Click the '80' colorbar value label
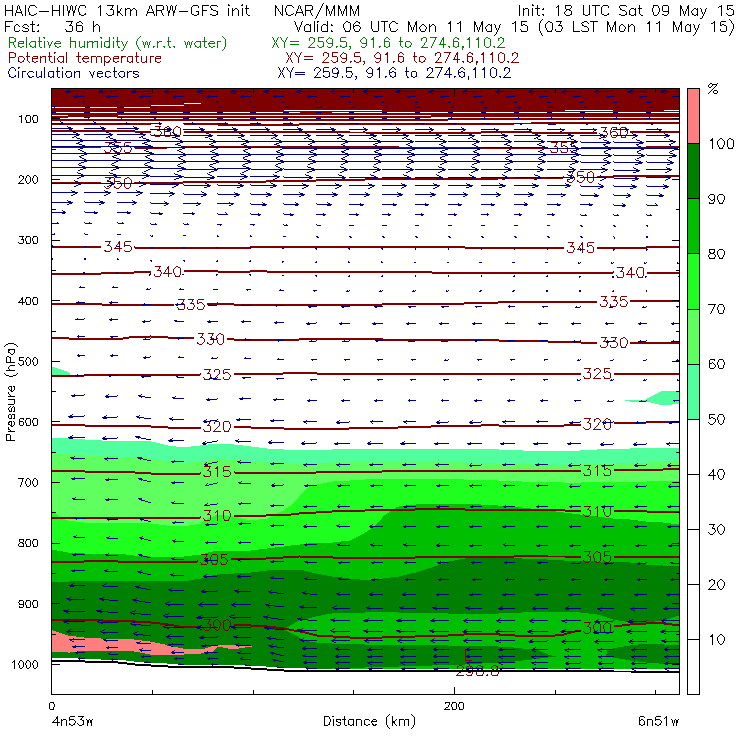 tap(716, 254)
